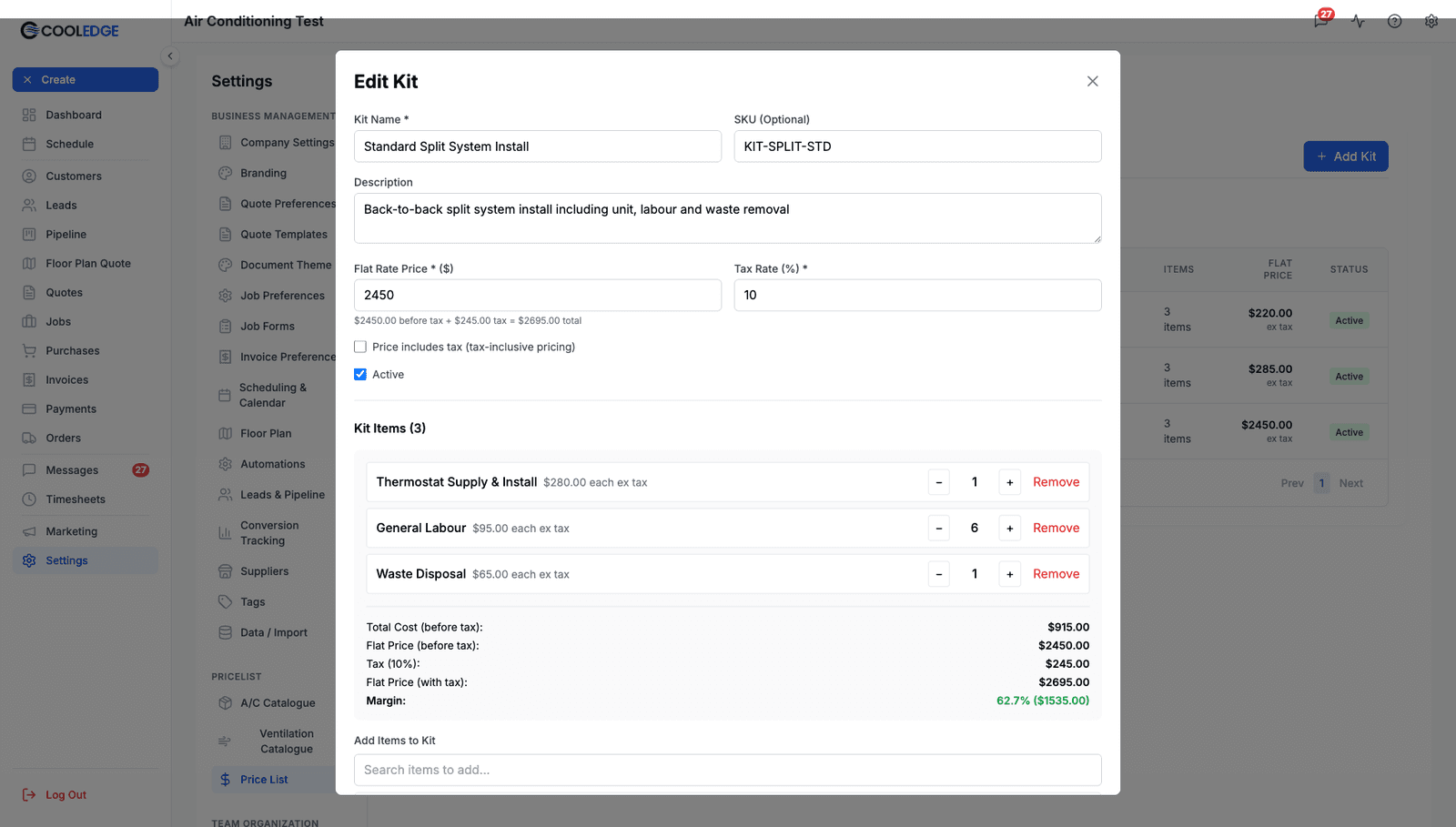
Task: Open Timesheets in the sidebar
Action: pos(86,499)
